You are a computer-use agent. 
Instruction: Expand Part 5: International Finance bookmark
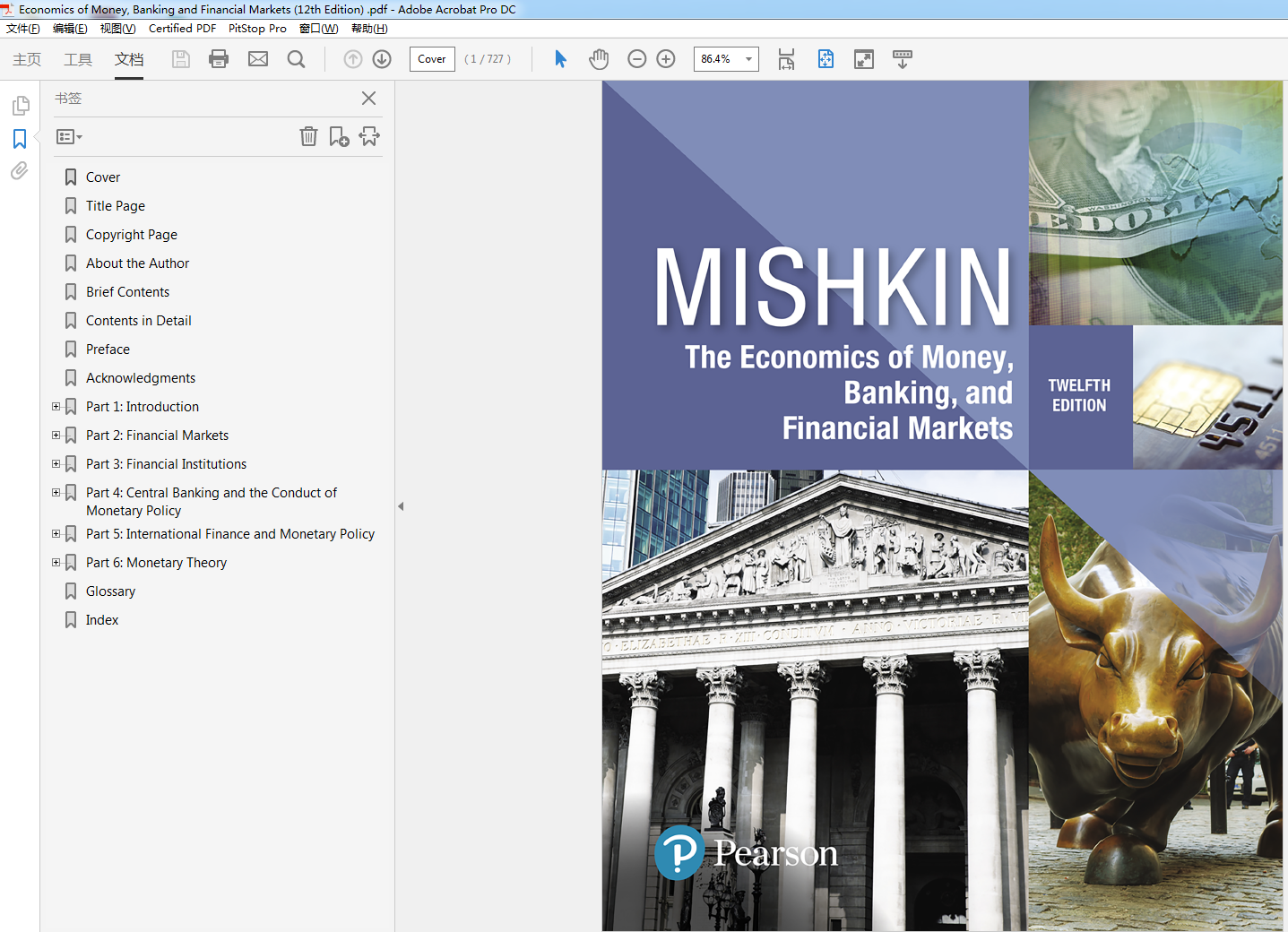pyautogui.click(x=56, y=534)
